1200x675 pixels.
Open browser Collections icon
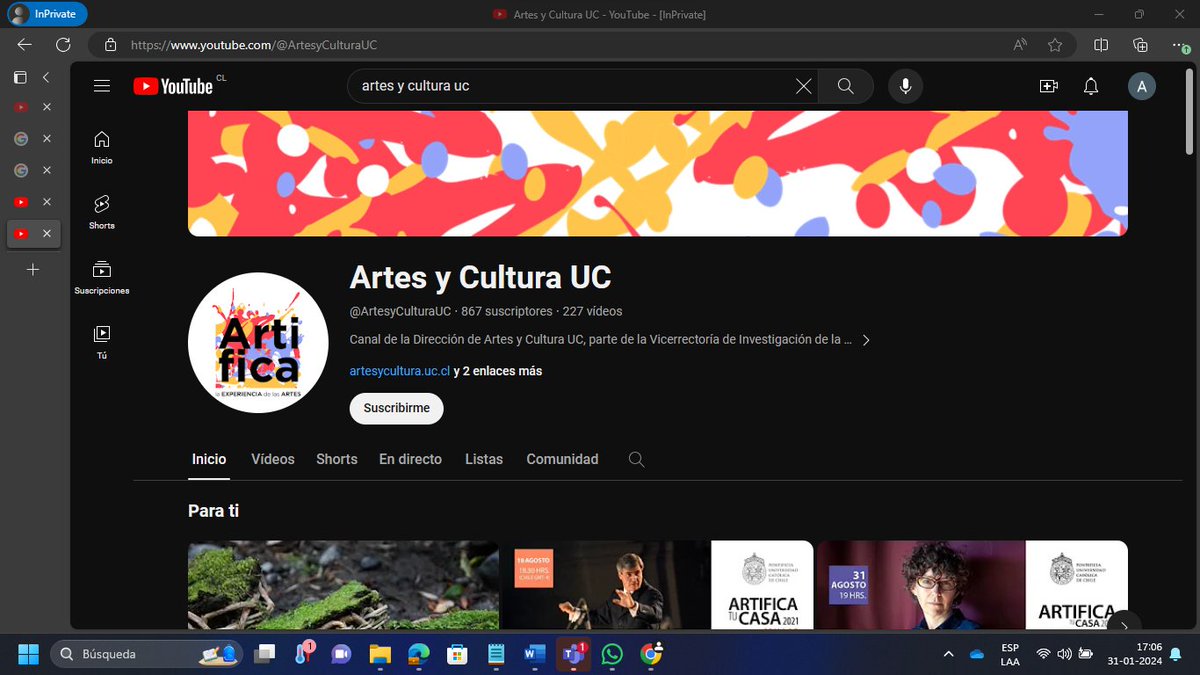click(x=1140, y=45)
